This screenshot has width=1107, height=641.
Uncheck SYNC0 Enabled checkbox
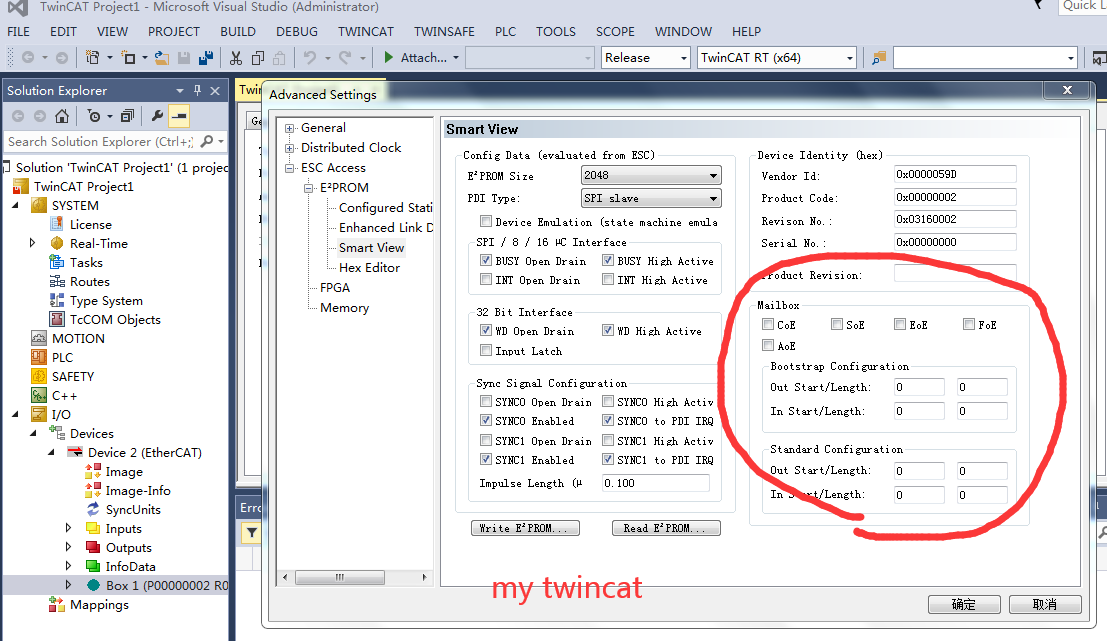486,420
